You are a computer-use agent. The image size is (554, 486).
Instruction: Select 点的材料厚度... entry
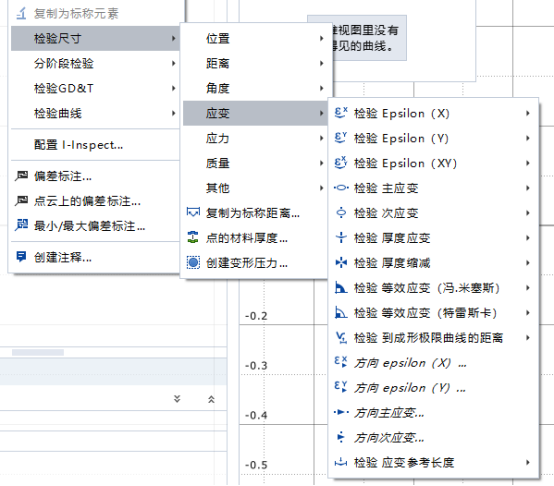coord(255,238)
